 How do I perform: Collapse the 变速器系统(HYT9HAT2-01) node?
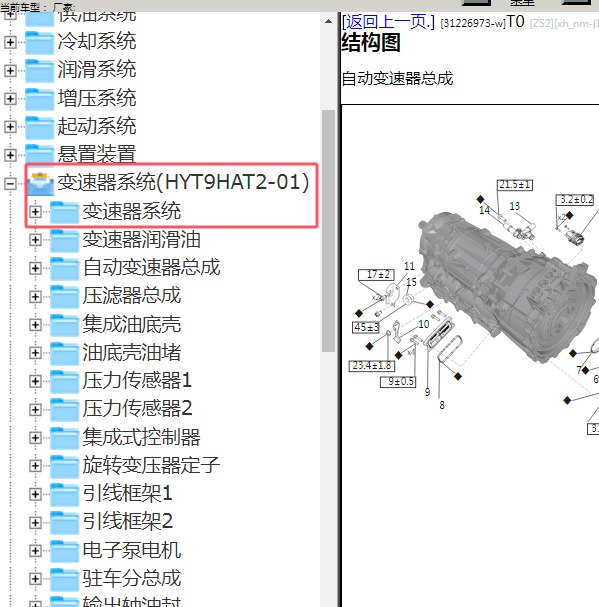(x=10, y=183)
